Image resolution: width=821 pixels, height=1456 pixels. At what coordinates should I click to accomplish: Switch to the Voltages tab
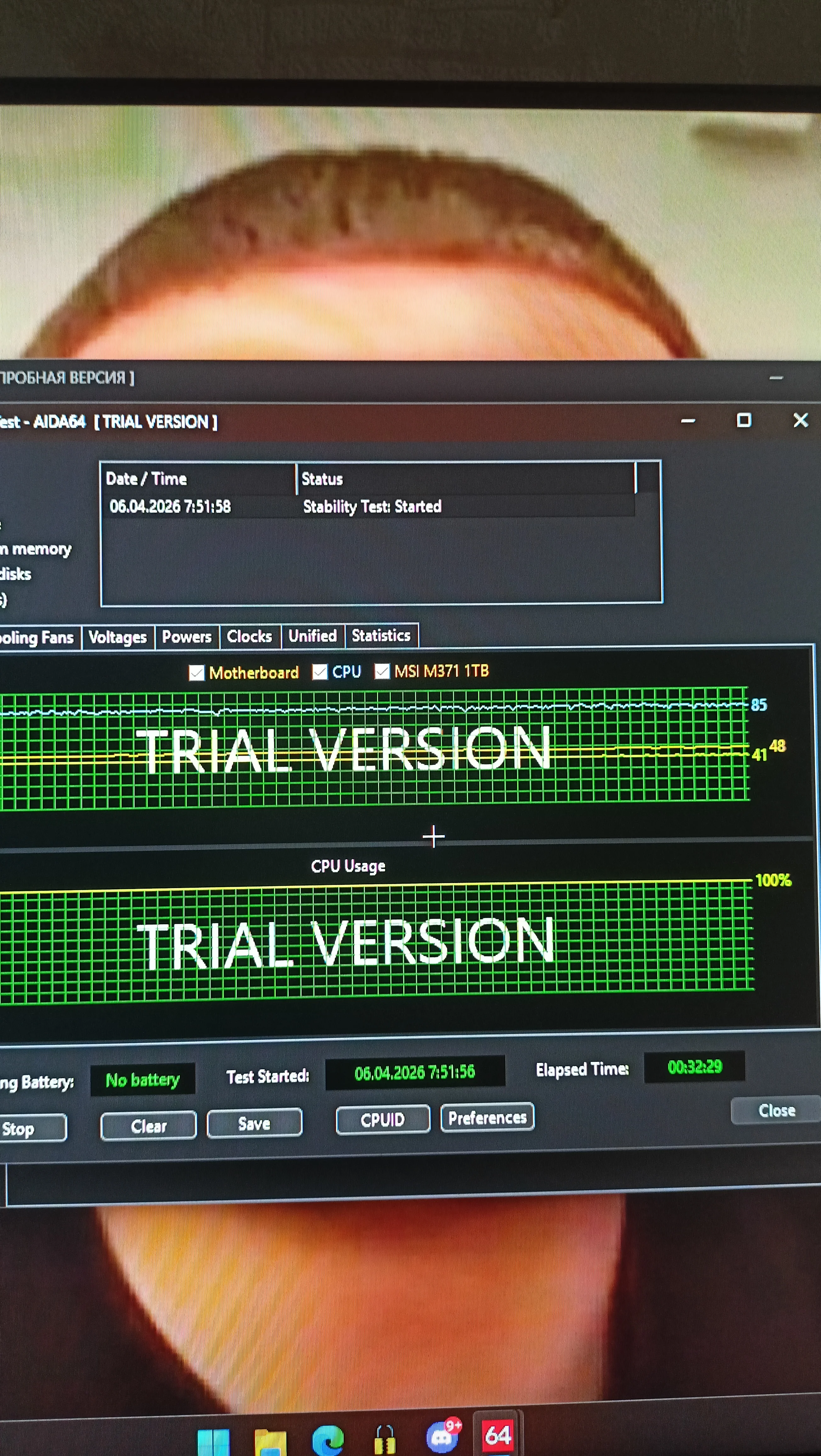tap(117, 637)
